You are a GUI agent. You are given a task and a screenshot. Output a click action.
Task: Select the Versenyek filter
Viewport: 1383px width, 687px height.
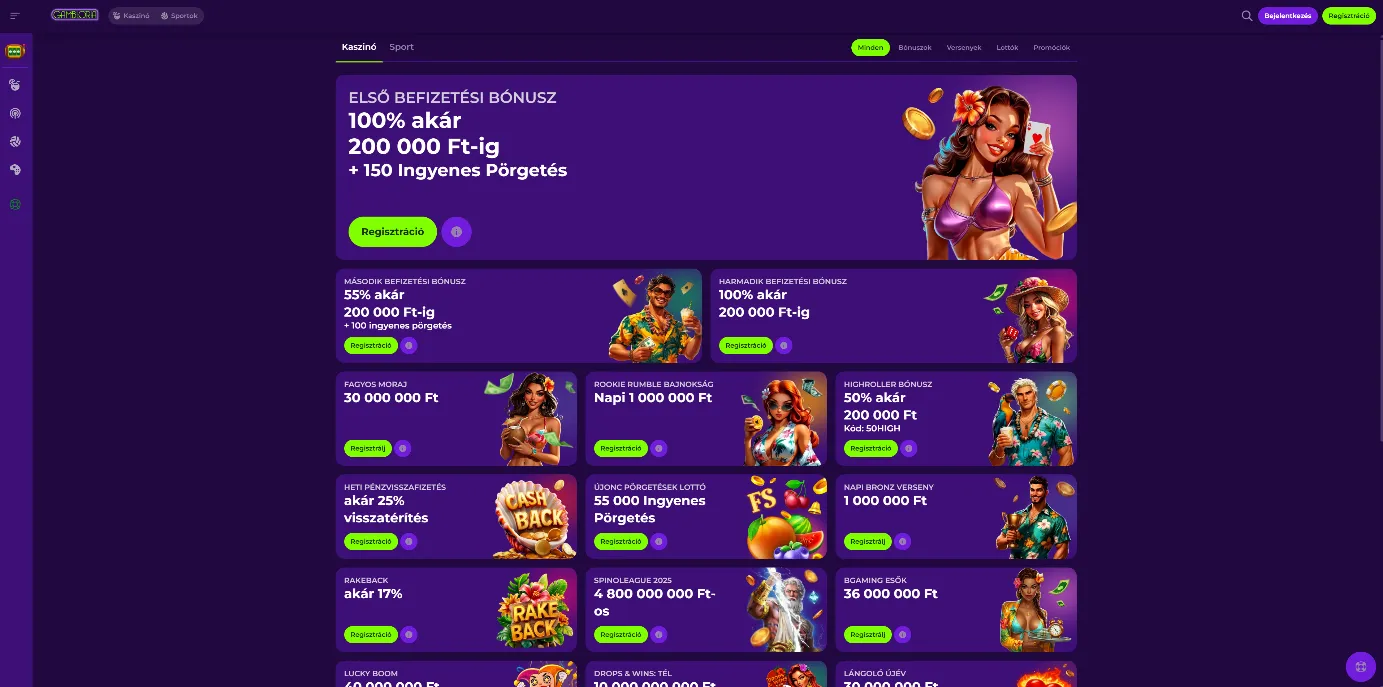pos(964,47)
